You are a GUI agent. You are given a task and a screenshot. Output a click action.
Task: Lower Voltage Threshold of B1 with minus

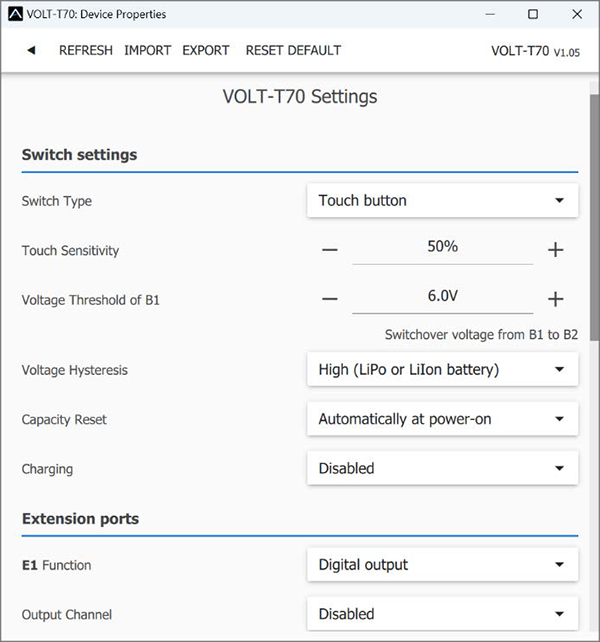tap(330, 299)
